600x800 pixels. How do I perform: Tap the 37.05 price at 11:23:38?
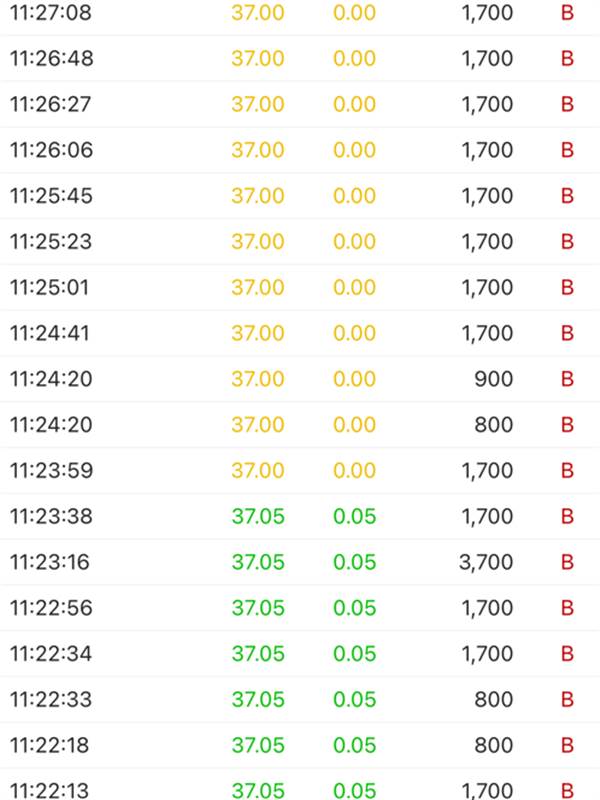pos(258,516)
